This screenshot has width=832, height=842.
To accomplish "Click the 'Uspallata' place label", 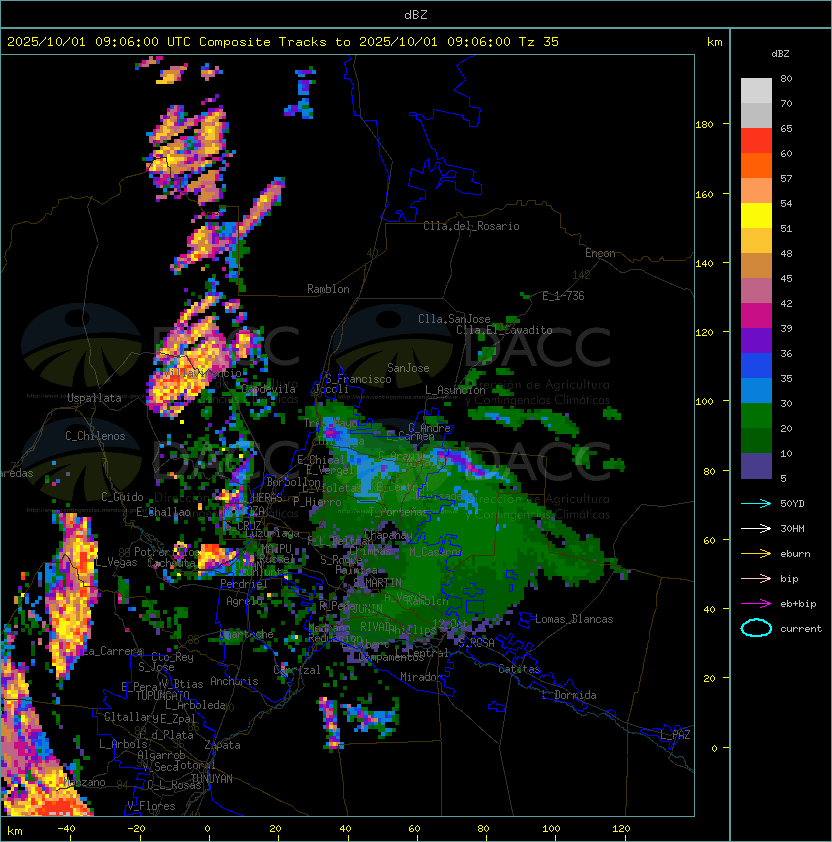I will coord(95,398).
